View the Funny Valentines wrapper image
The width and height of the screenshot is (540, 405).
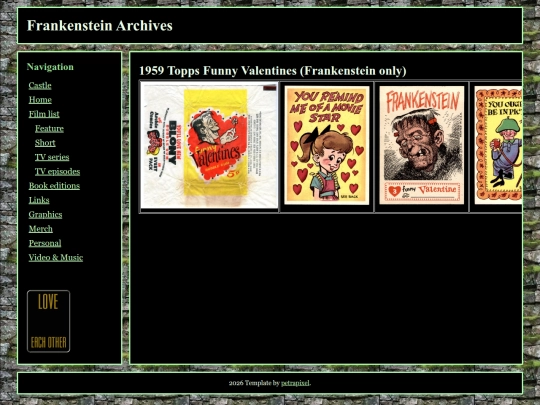click(x=209, y=145)
